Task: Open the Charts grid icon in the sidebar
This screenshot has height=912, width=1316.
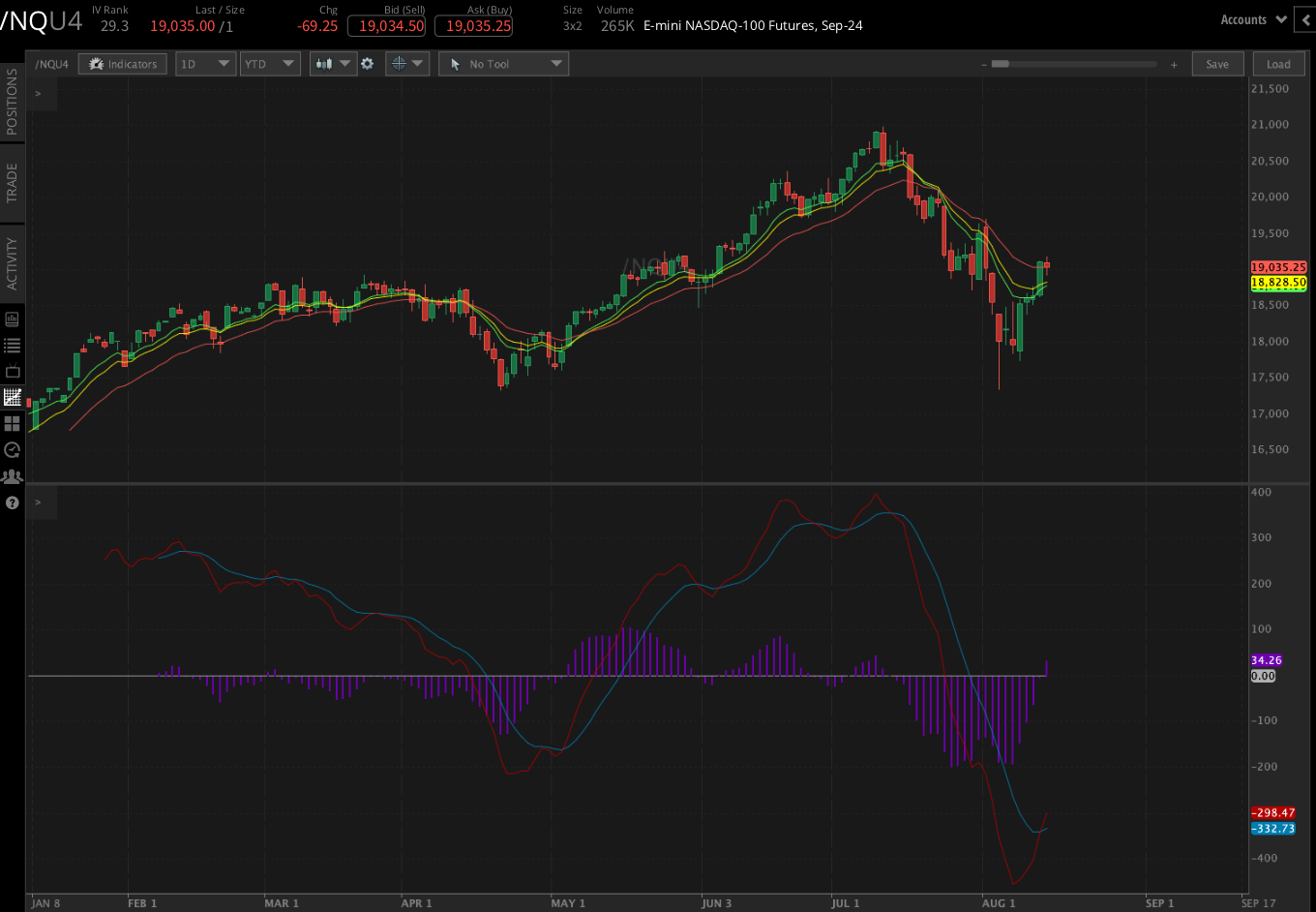Action: click(14, 423)
